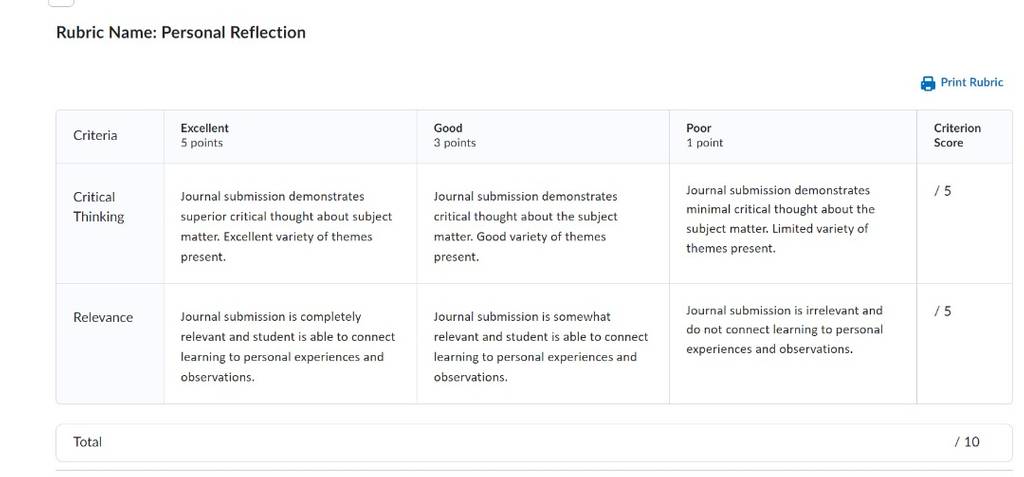Click the Criteria column header
Image resolution: width=1024 pixels, height=477 pixels.
coord(95,135)
